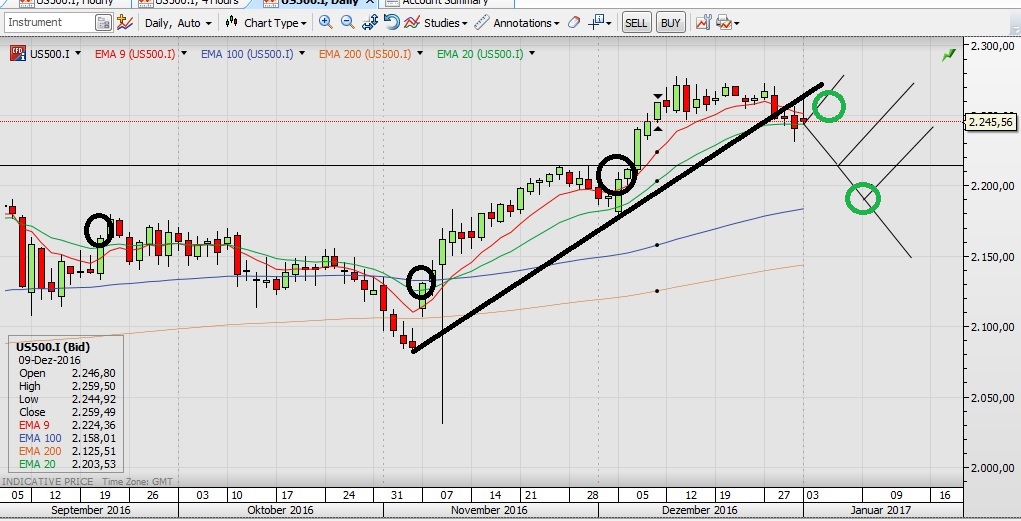Click the auto-scale arrows icon

pos(370,23)
